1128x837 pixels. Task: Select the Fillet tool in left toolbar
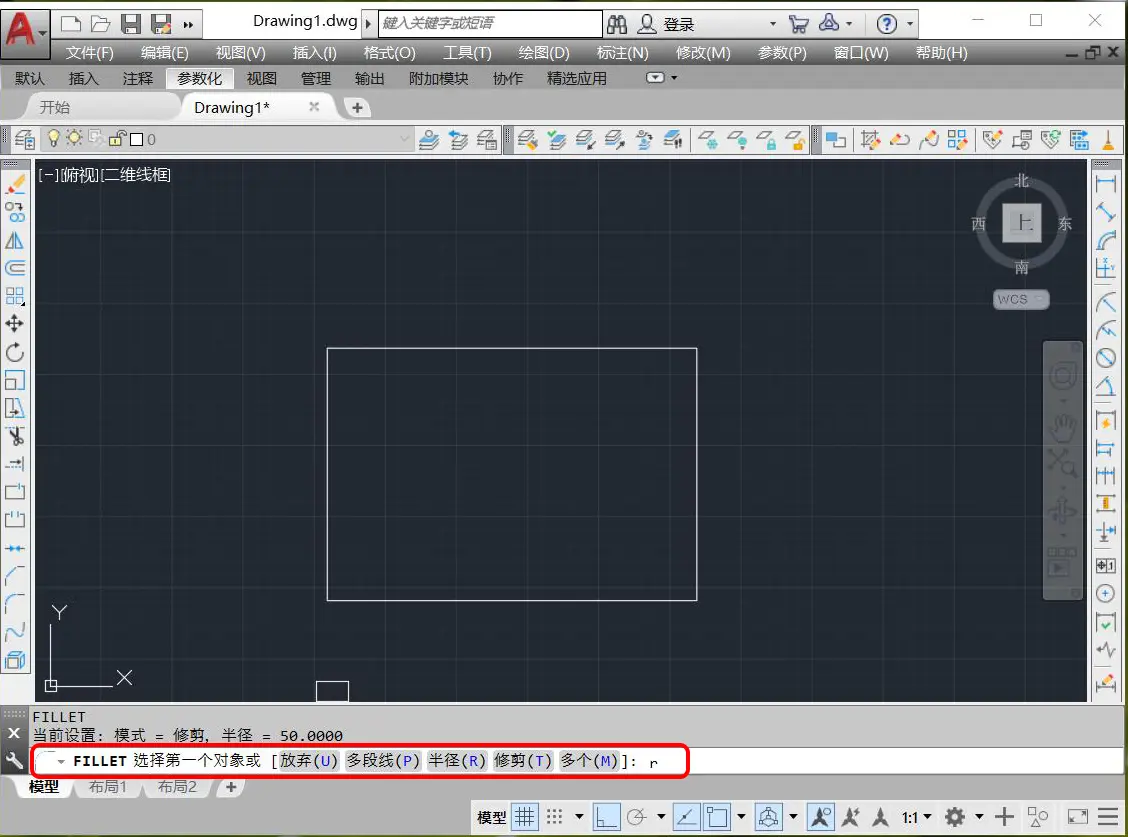15,603
